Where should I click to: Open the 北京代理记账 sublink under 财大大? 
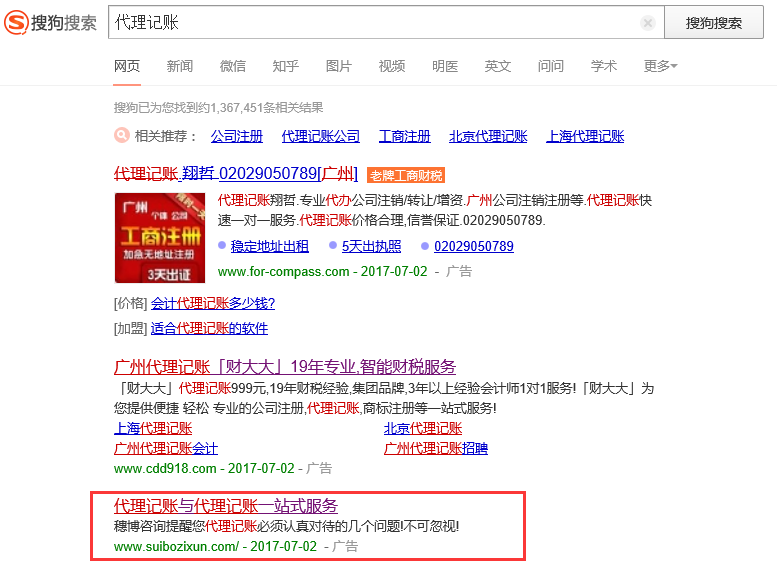coord(423,428)
